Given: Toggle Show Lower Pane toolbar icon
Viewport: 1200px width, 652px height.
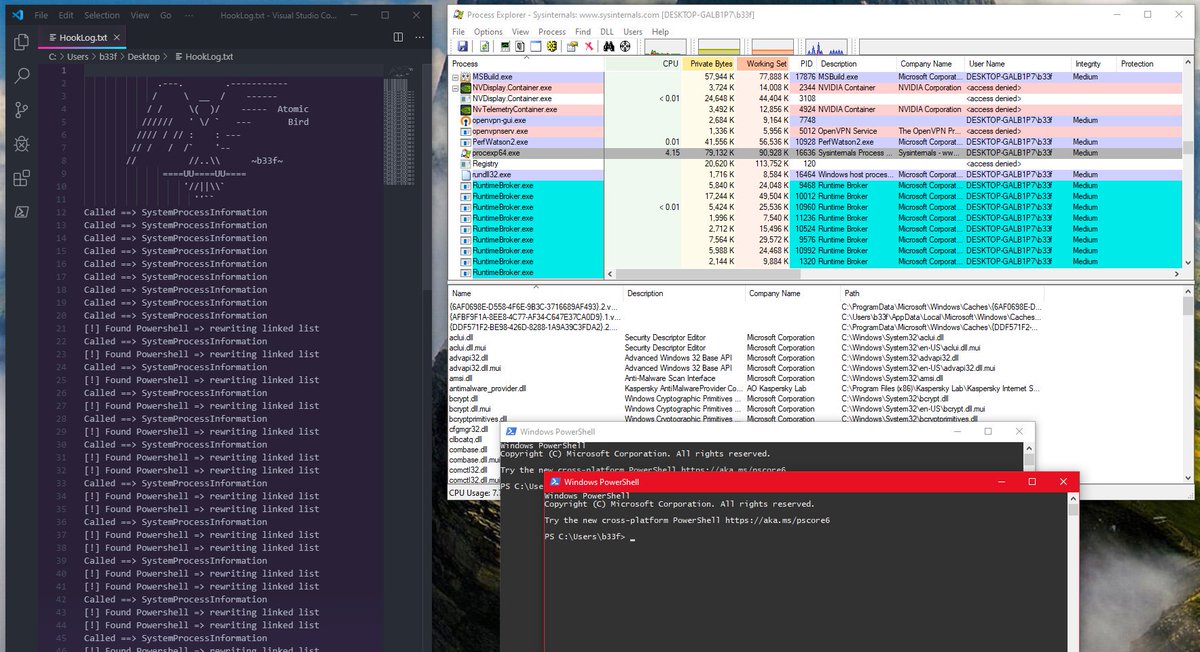Looking at the screenshot, I should coord(536,46).
